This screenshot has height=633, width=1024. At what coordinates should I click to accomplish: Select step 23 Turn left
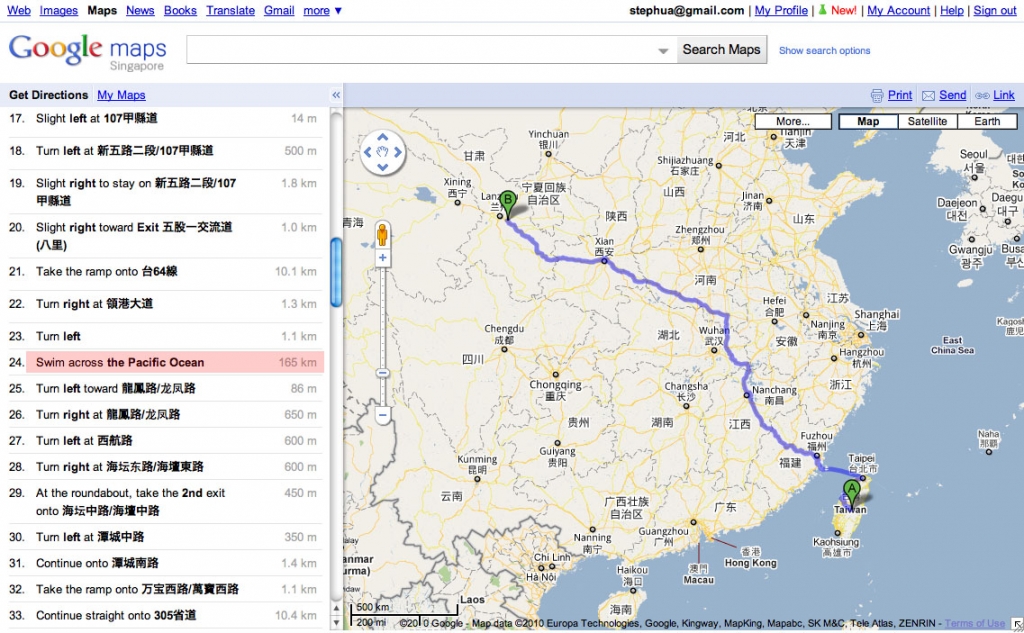pos(165,336)
